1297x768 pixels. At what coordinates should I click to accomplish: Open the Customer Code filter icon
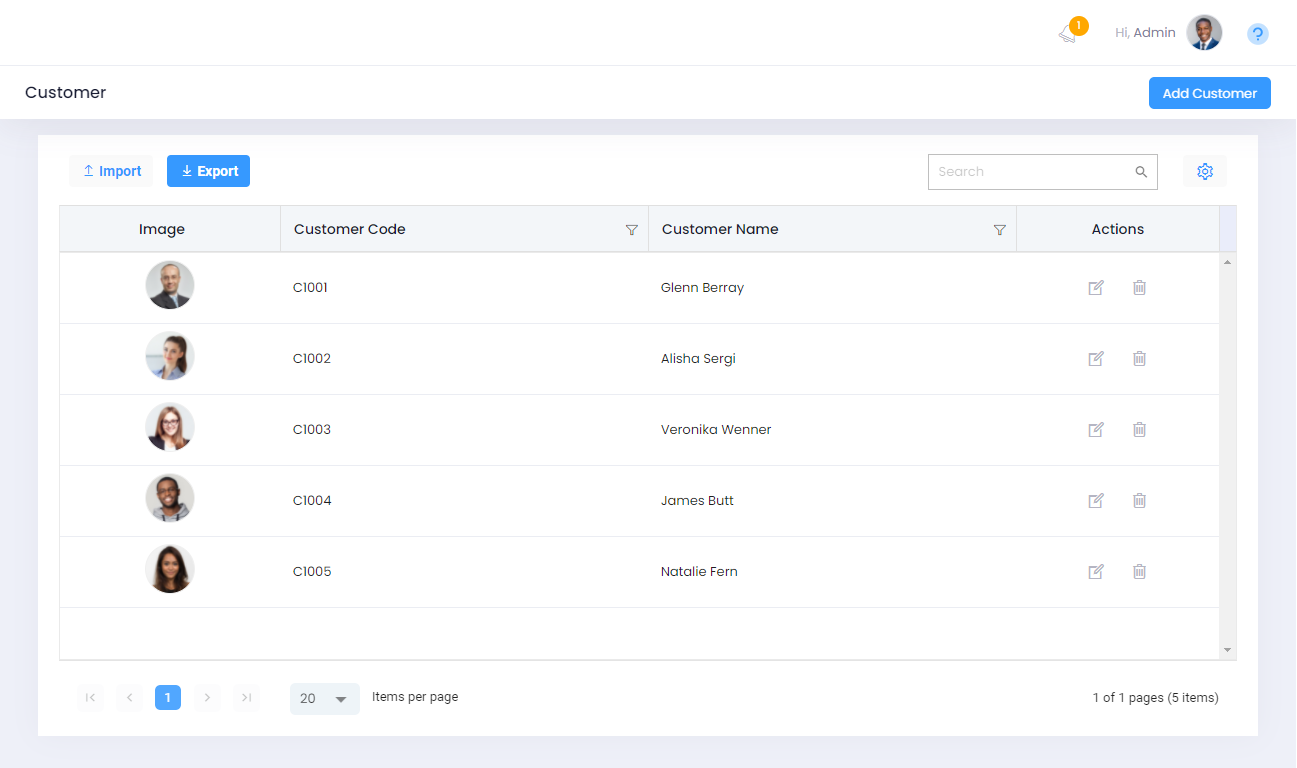click(x=631, y=230)
